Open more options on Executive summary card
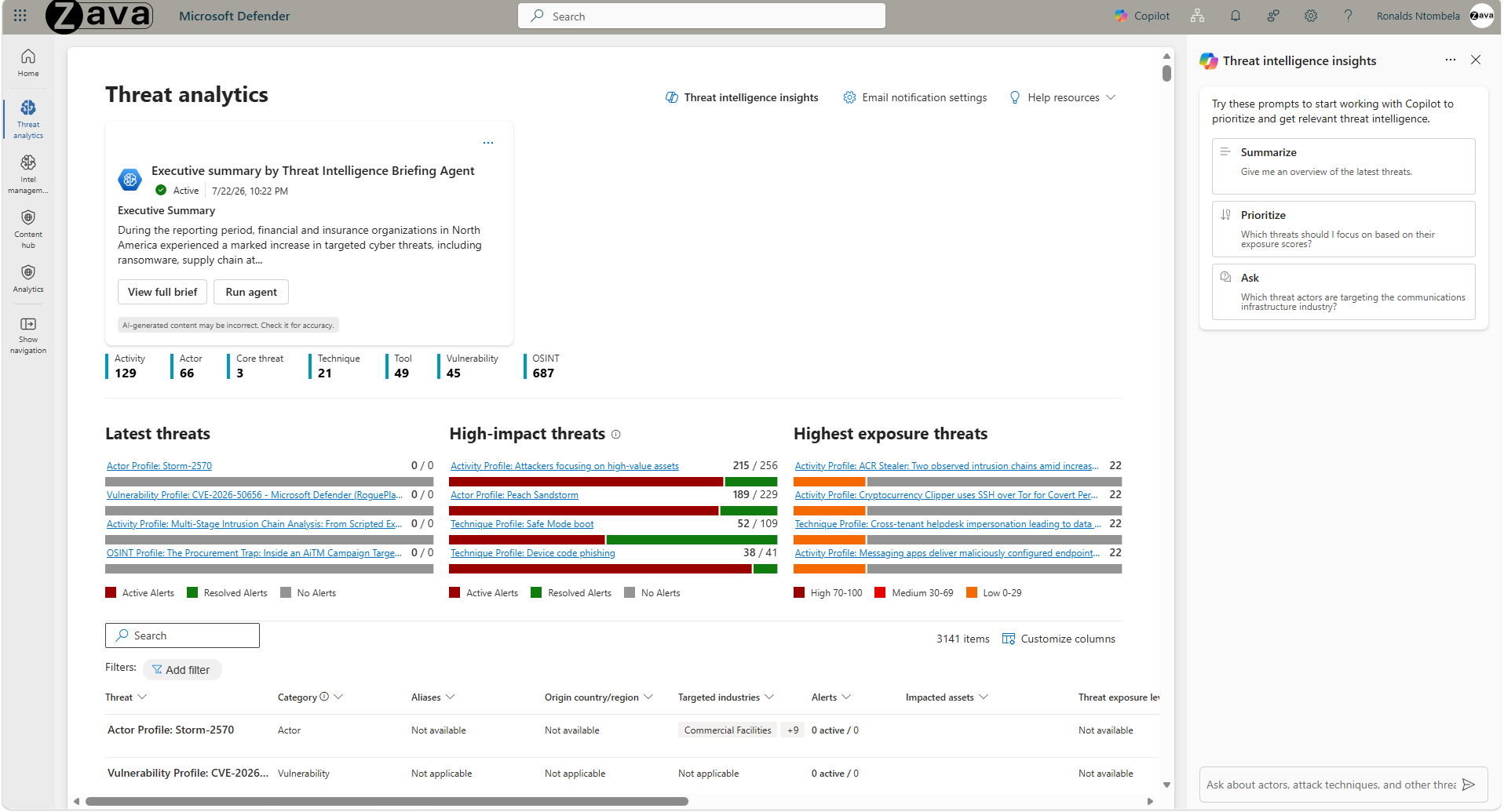This screenshot has height=812, width=1504. 488,143
